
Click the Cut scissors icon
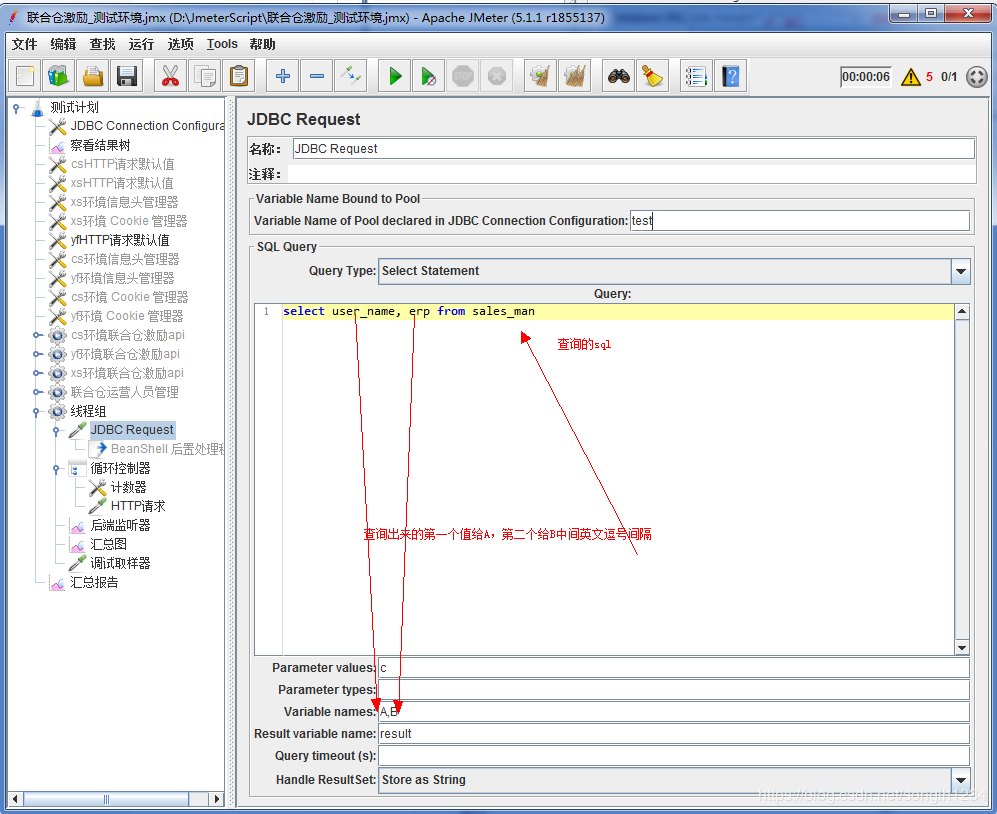tap(170, 77)
